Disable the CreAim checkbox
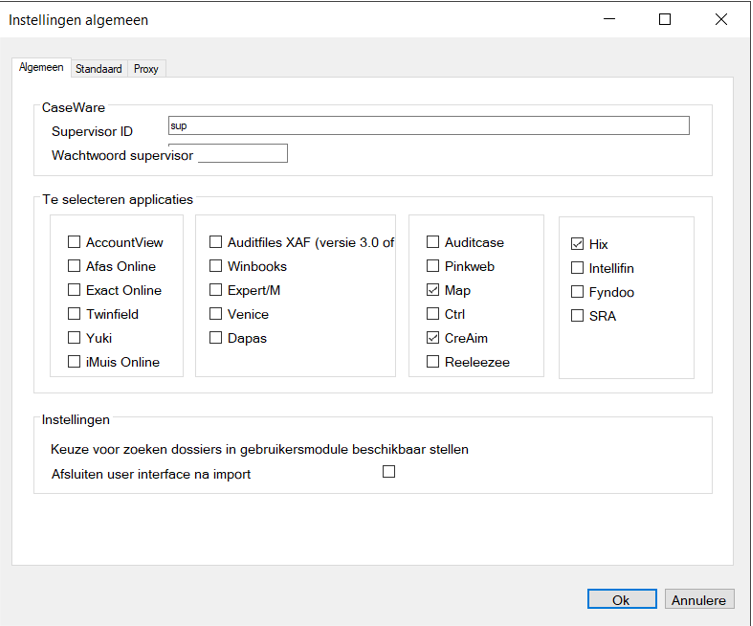The height and width of the screenshot is (626, 753). [433, 337]
